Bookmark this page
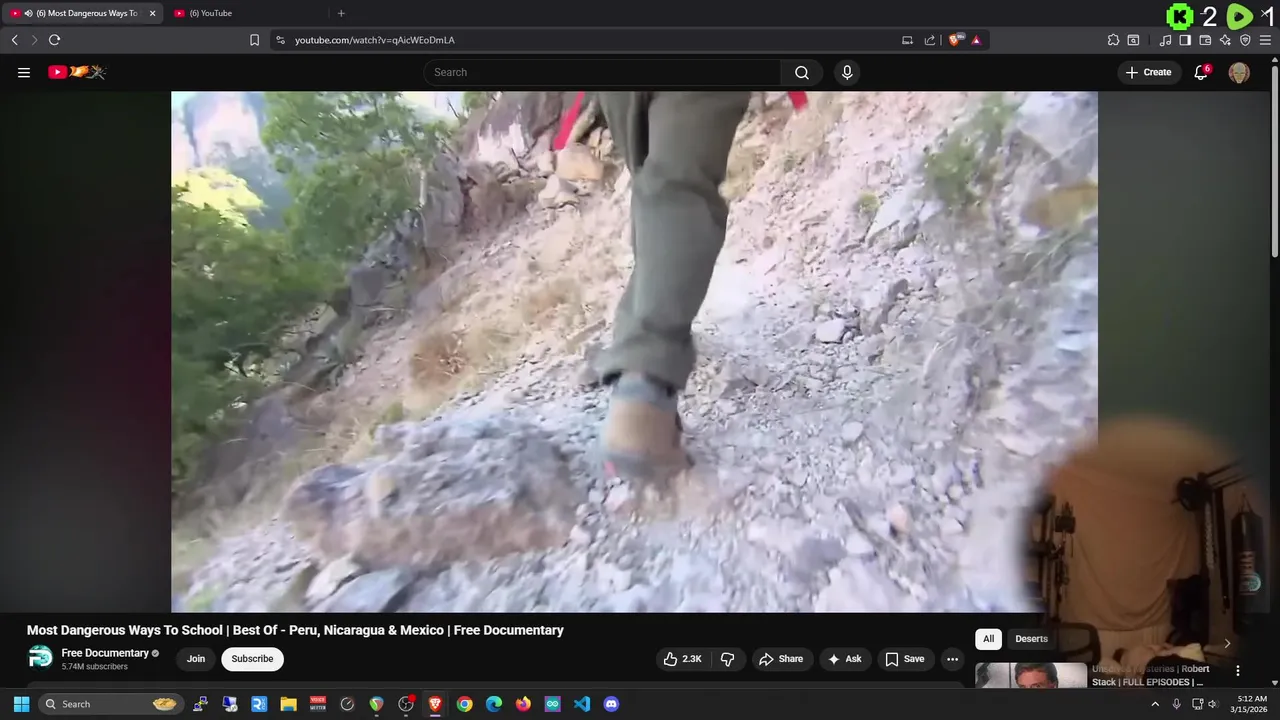Screen dimensions: 1280x720 coord(254,40)
